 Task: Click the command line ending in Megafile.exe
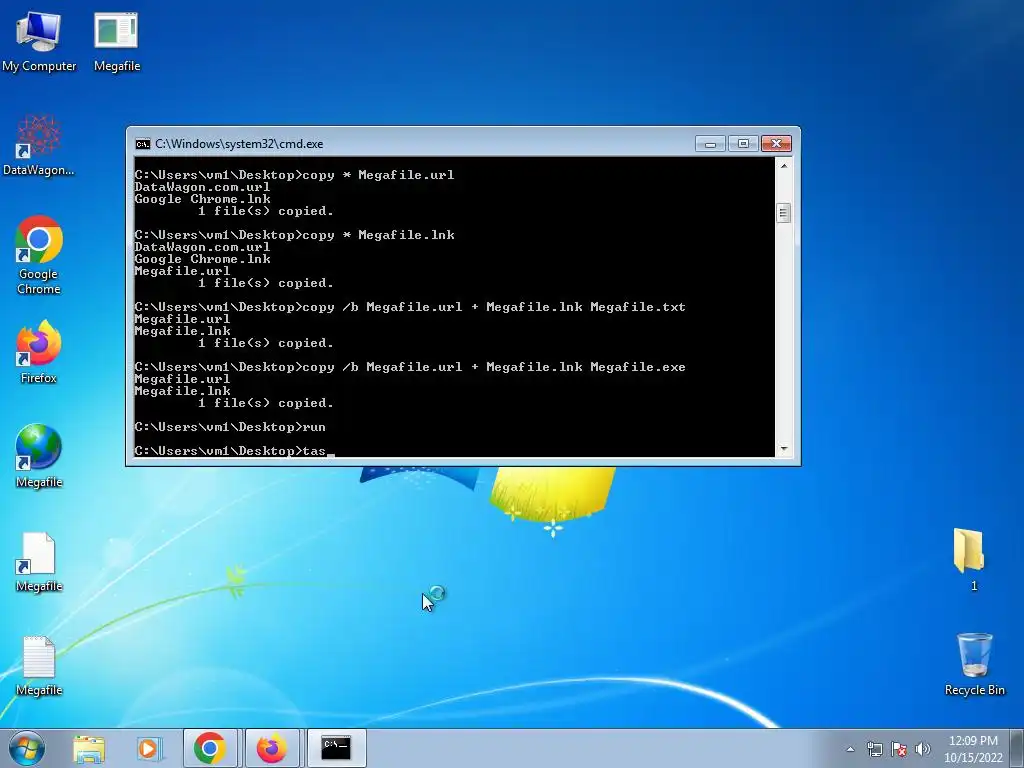click(x=410, y=367)
